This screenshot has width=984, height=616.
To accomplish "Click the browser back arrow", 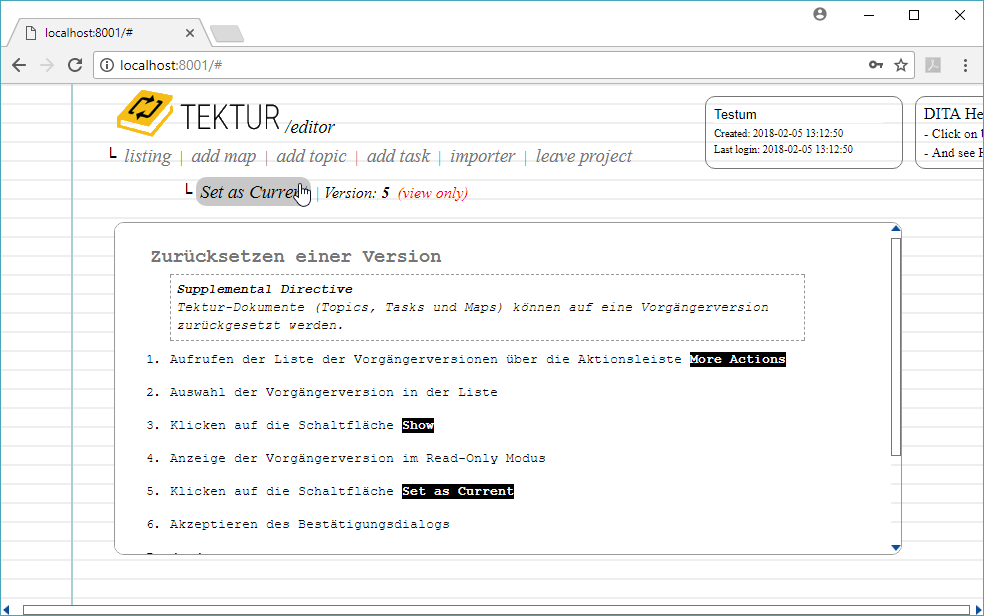I will click(x=19, y=65).
